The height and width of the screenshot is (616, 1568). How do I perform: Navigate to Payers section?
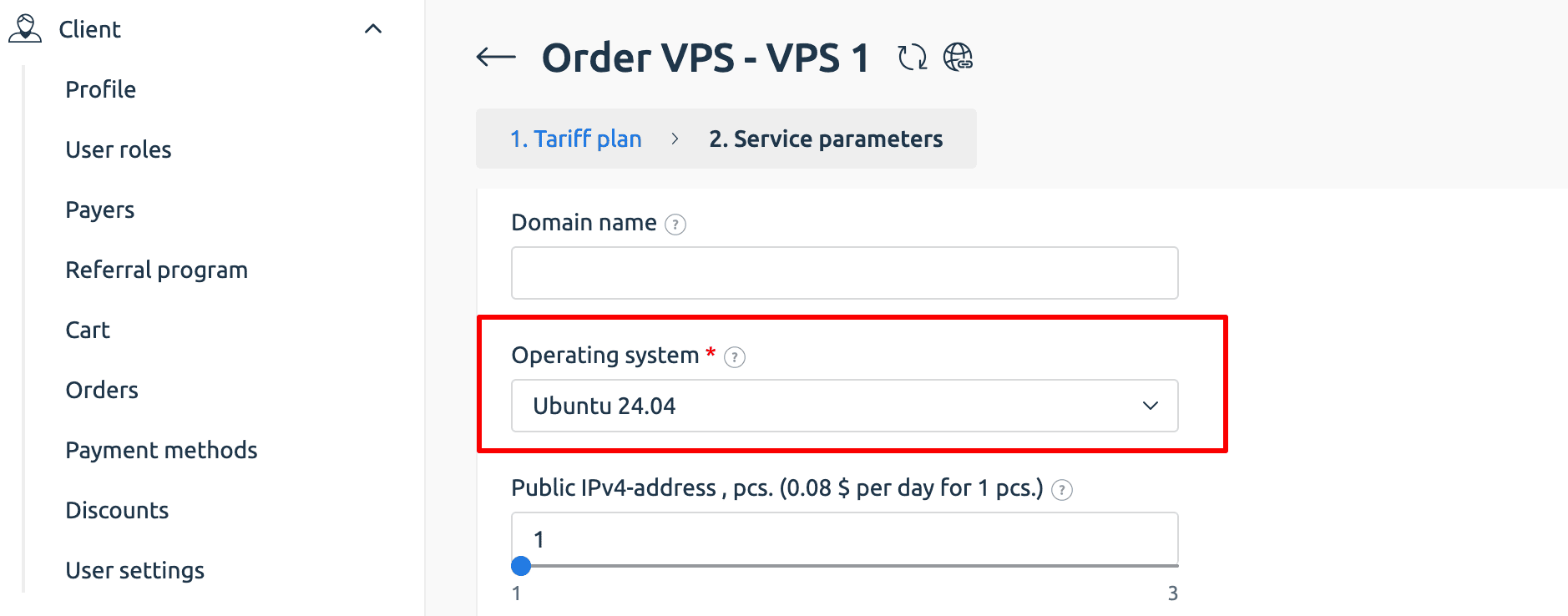(x=100, y=210)
